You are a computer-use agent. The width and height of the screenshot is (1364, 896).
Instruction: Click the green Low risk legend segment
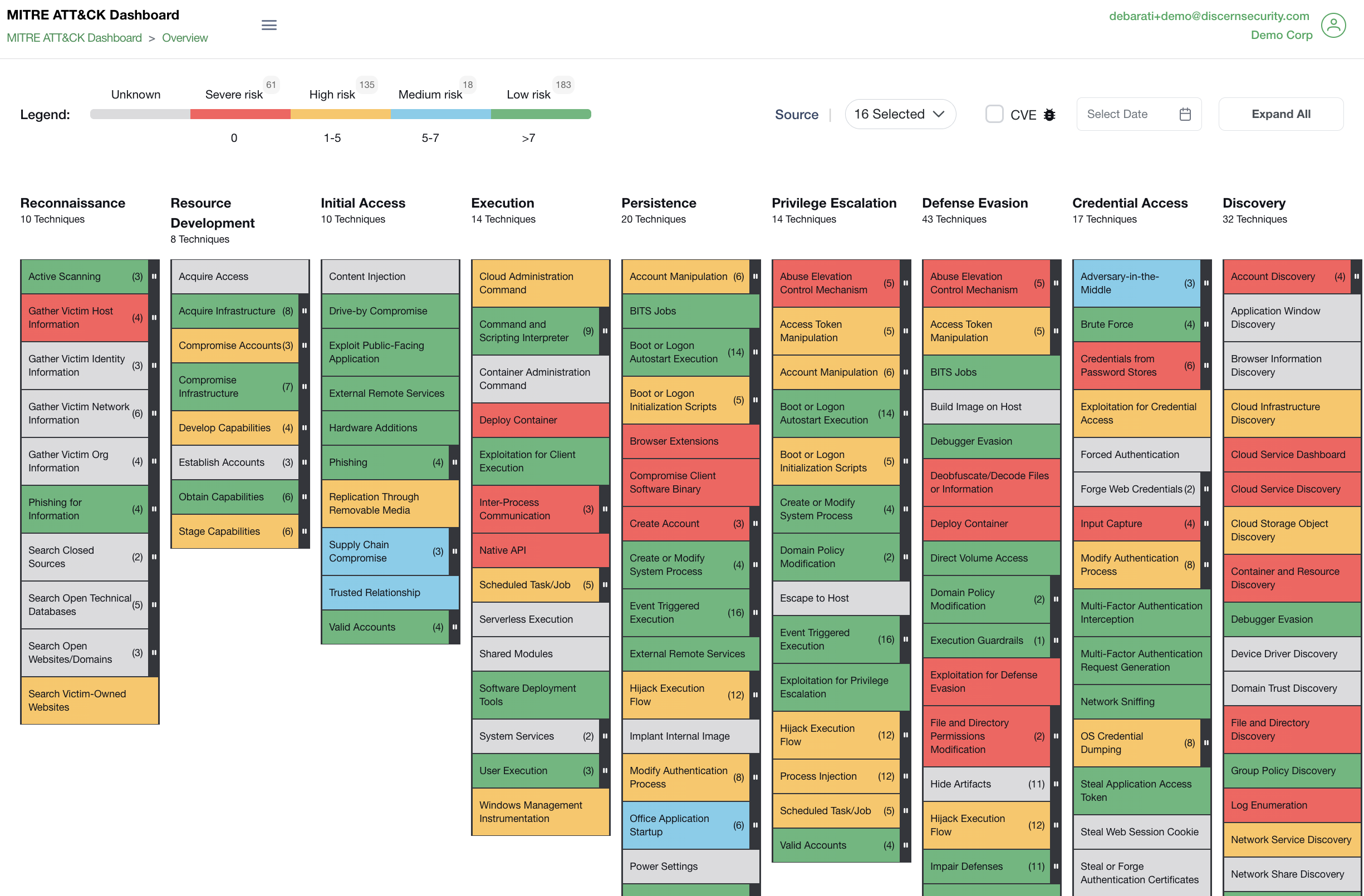pos(541,114)
